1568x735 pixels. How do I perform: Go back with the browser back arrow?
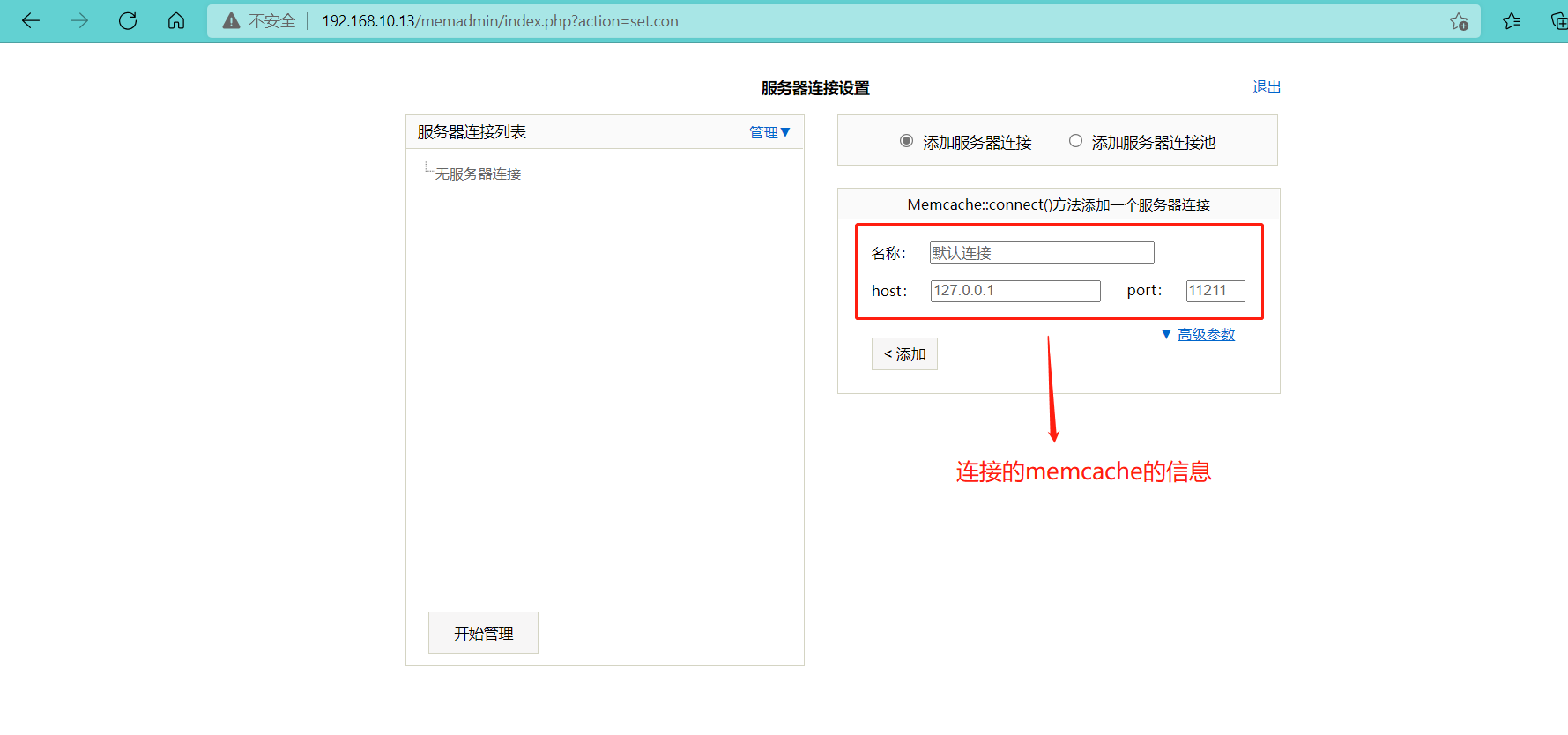[x=31, y=20]
